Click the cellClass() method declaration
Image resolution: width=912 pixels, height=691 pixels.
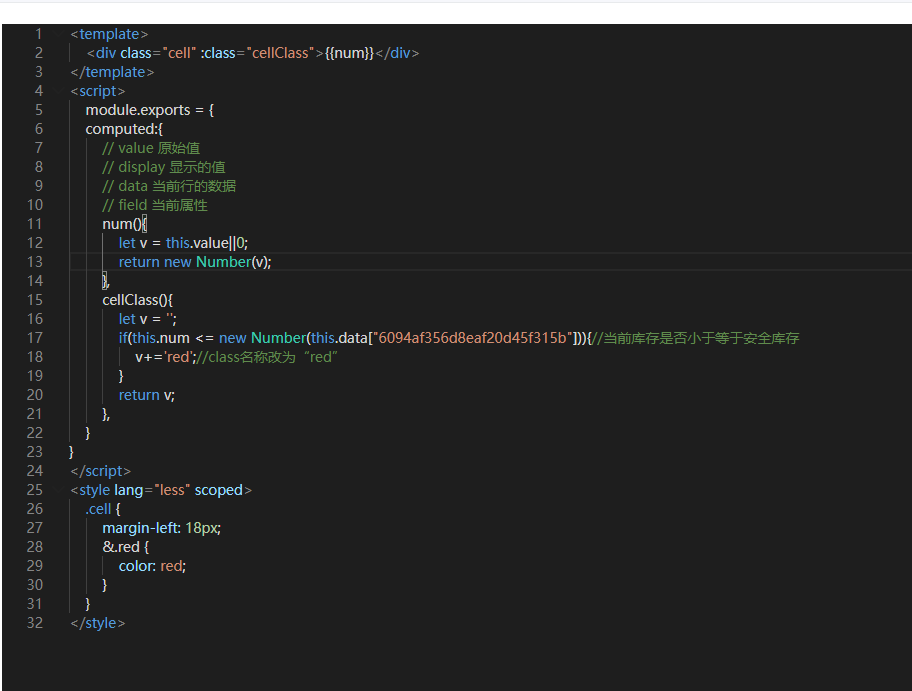point(137,300)
